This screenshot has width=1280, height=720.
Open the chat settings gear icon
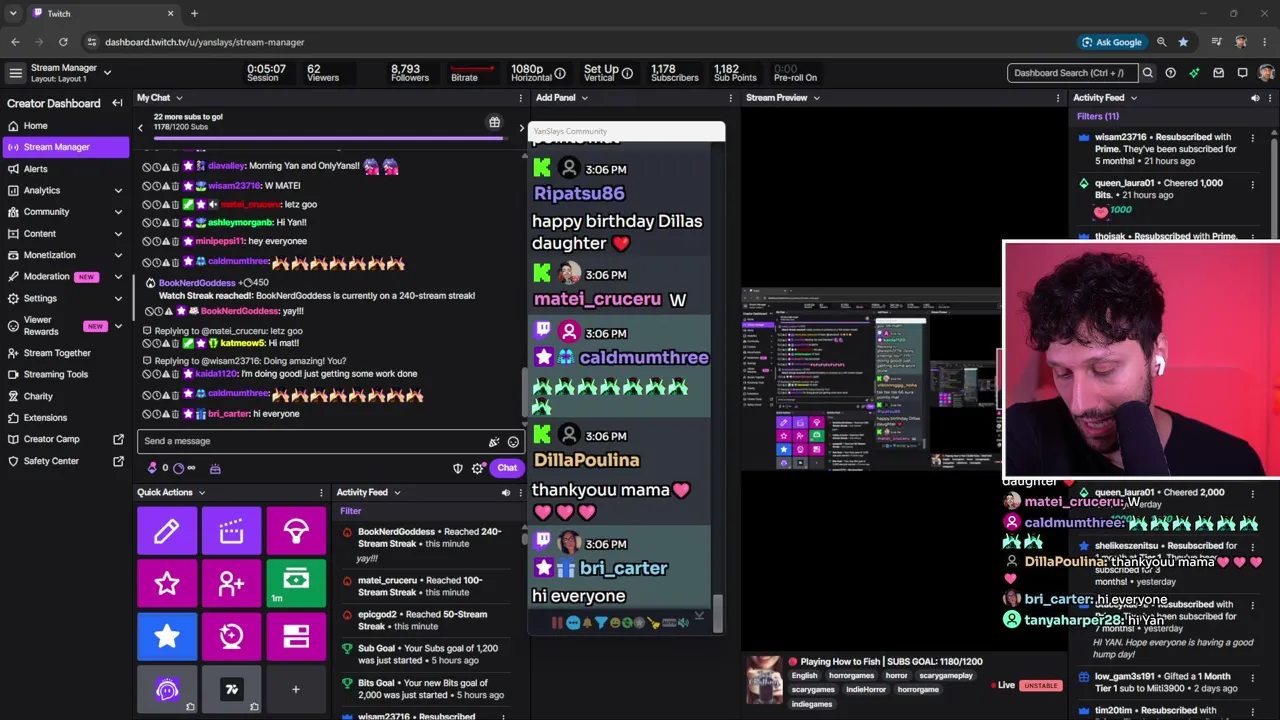(x=478, y=468)
